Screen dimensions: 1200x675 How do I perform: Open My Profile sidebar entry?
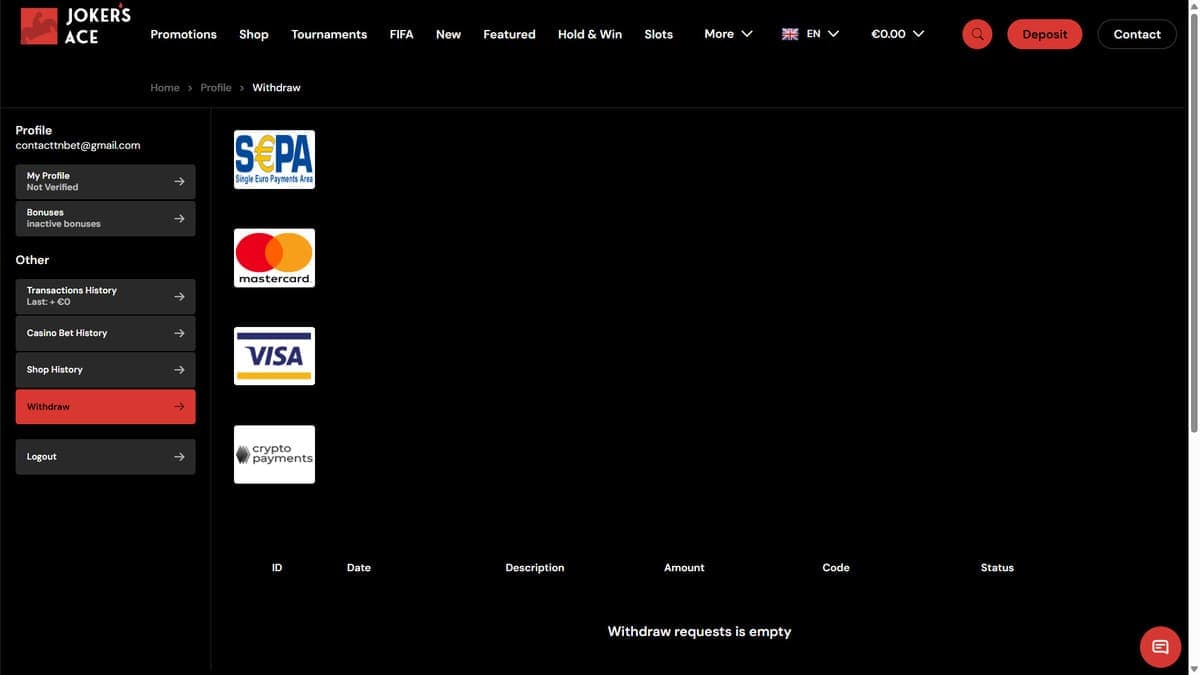[105, 181]
